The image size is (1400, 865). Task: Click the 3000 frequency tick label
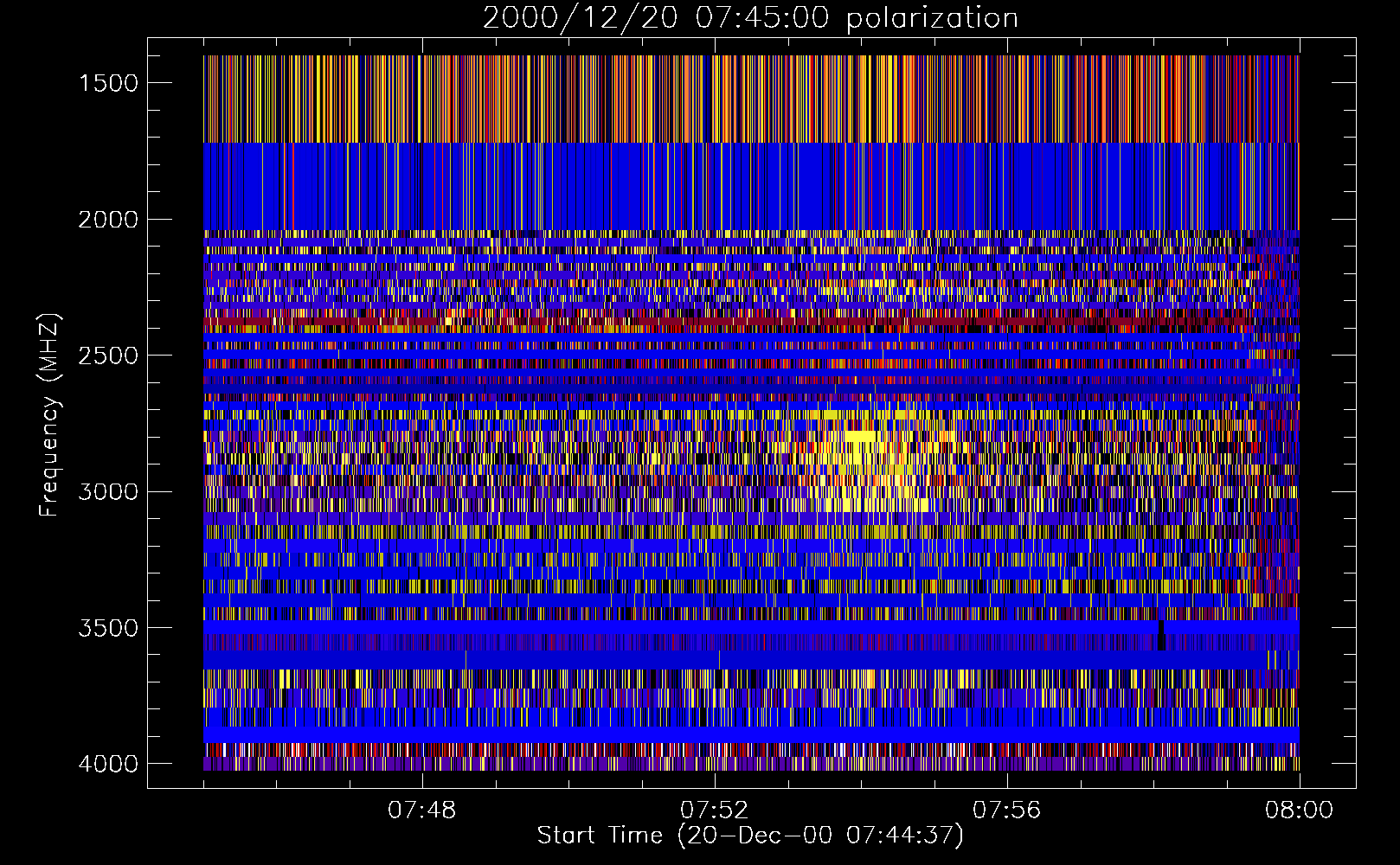click(x=108, y=491)
